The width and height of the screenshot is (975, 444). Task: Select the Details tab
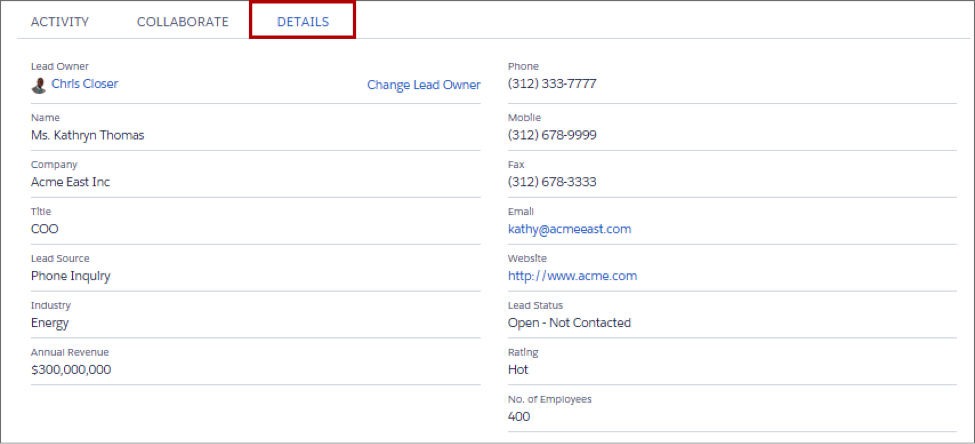click(x=303, y=22)
